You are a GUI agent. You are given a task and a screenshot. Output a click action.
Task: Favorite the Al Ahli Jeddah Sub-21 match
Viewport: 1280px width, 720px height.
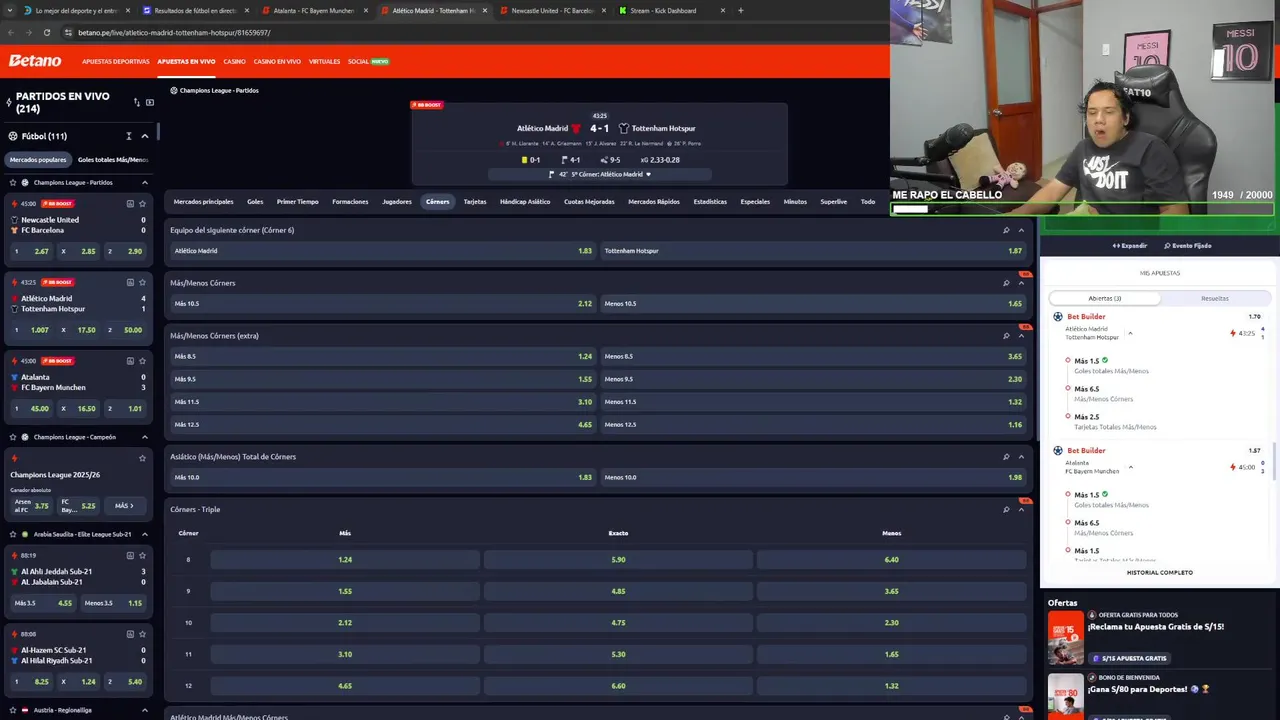coord(142,555)
